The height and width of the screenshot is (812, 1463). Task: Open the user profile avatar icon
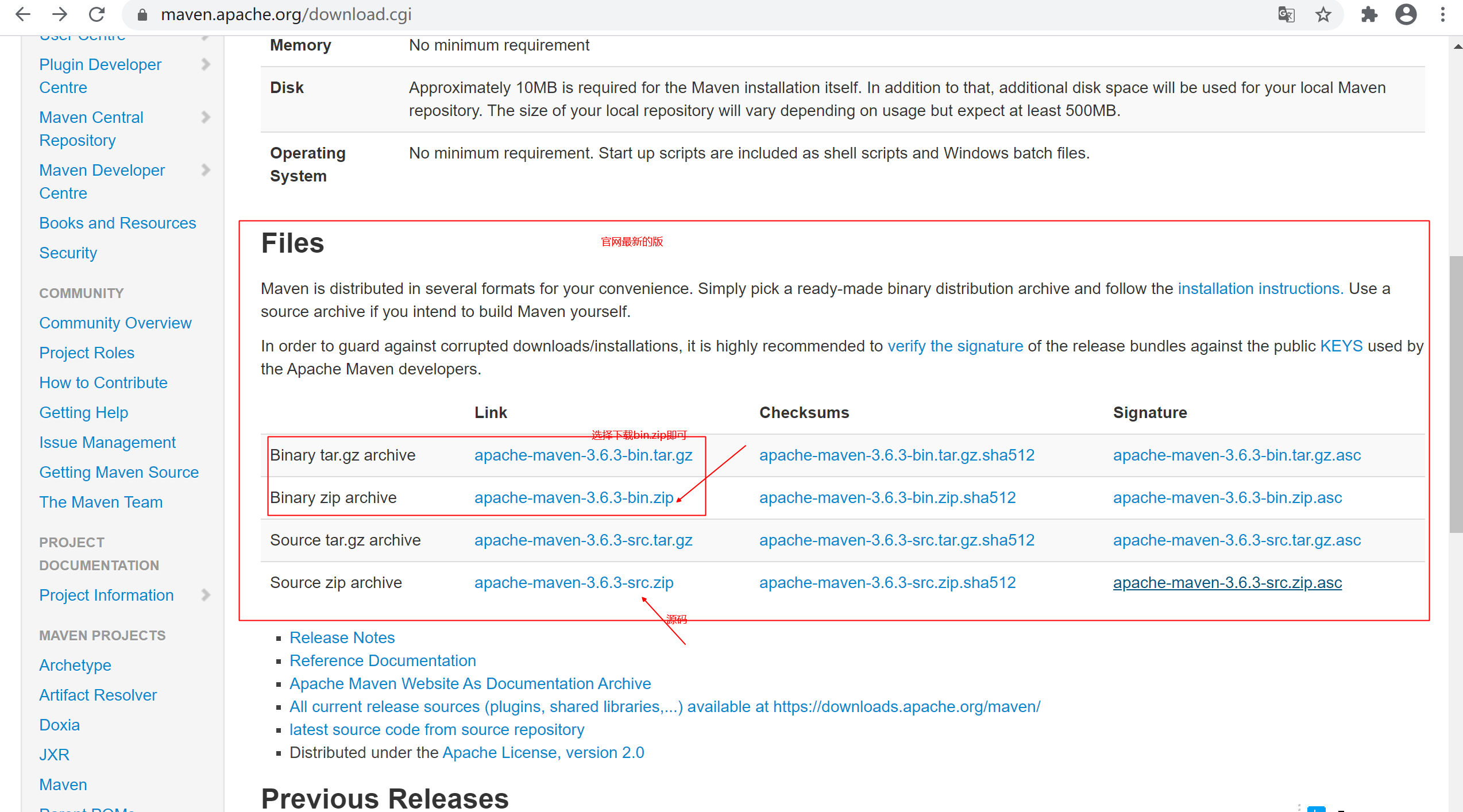(1406, 14)
